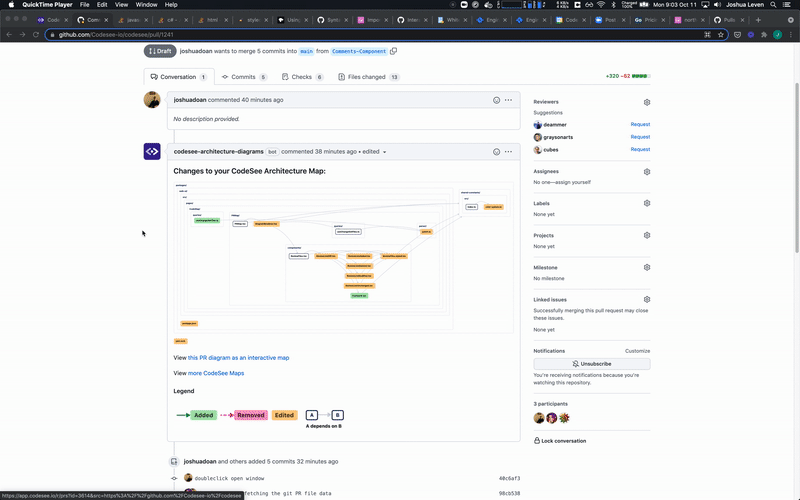Click the 'codesee-architecture-diagrams' commenter name
The image size is (800, 500).
click(x=218, y=152)
